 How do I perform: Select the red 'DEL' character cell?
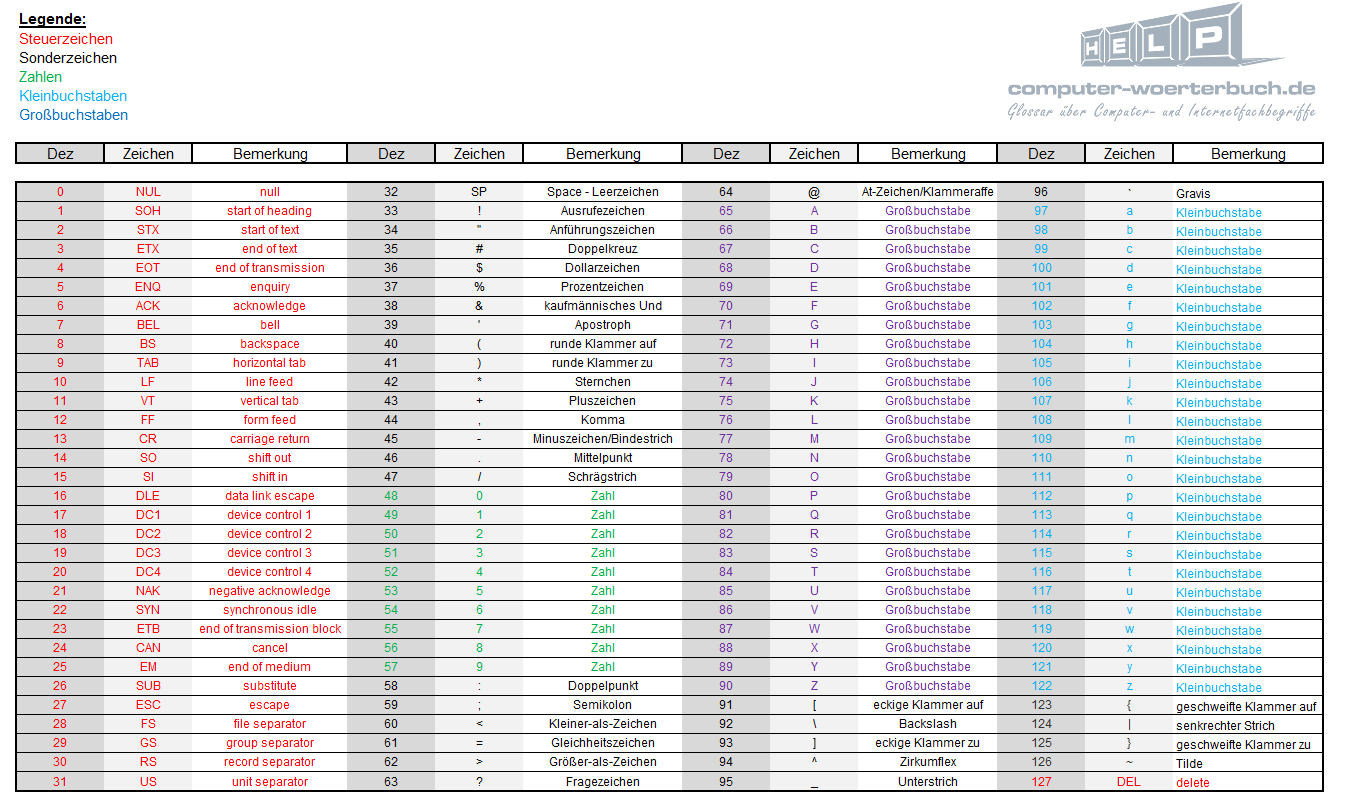point(1129,782)
